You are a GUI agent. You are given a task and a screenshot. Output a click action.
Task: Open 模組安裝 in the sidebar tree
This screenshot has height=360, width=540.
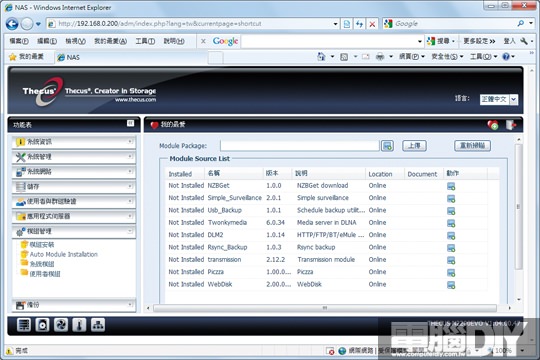click(x=42, y=245)
